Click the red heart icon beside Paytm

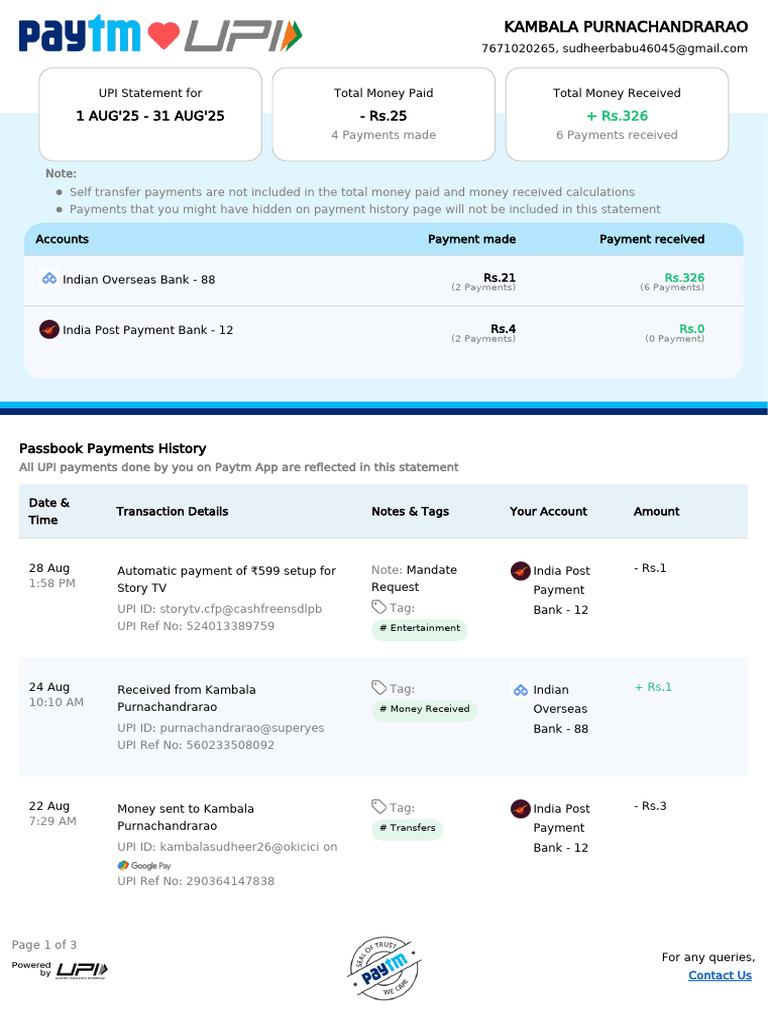(x=163, y=37)
